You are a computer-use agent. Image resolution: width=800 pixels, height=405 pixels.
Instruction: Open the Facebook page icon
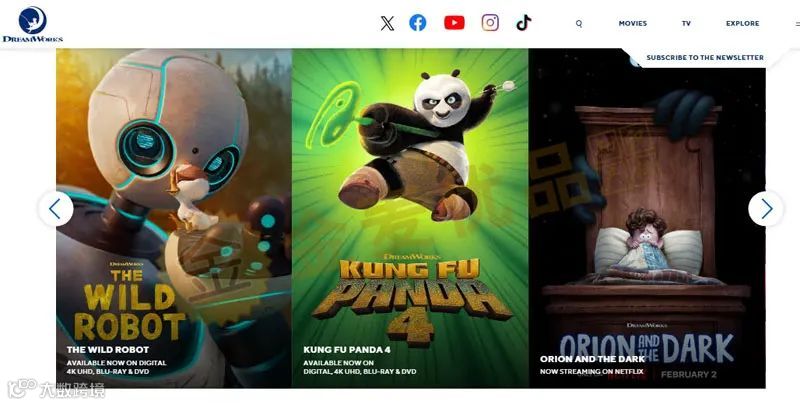tap(417, 23)
